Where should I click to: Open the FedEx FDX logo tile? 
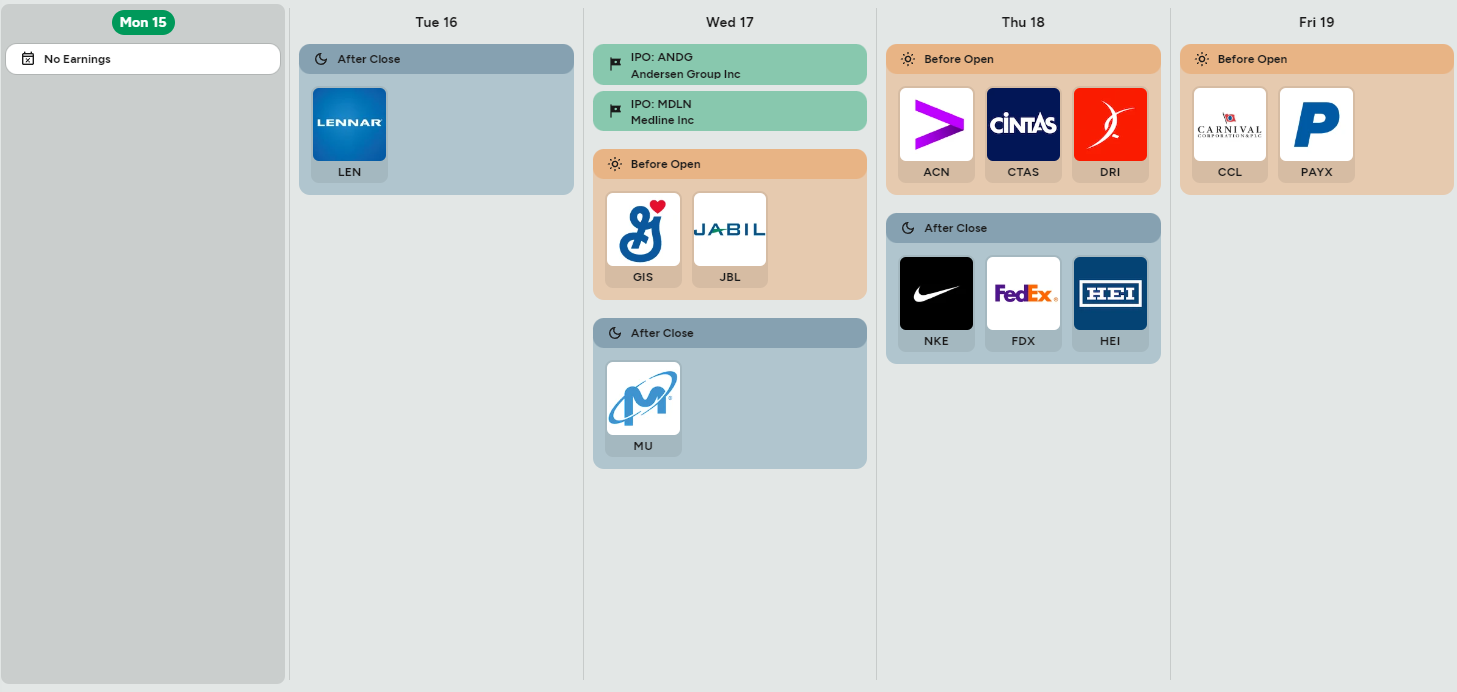pyautogui.click(x=1023, y=294)
